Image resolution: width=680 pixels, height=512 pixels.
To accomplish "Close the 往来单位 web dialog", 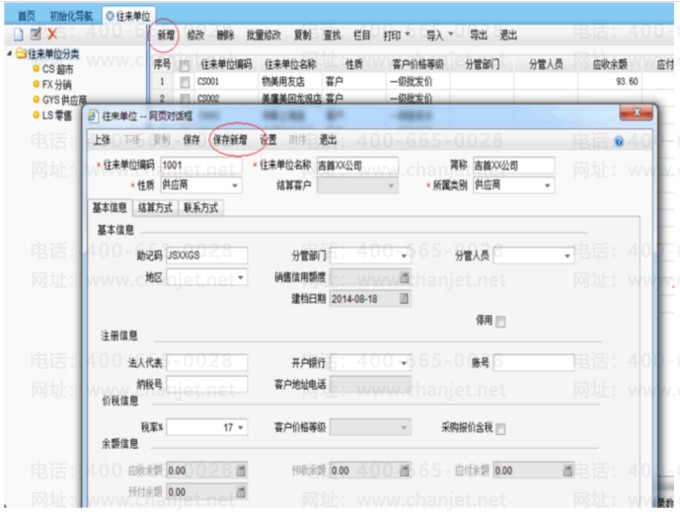I will 636,113.
